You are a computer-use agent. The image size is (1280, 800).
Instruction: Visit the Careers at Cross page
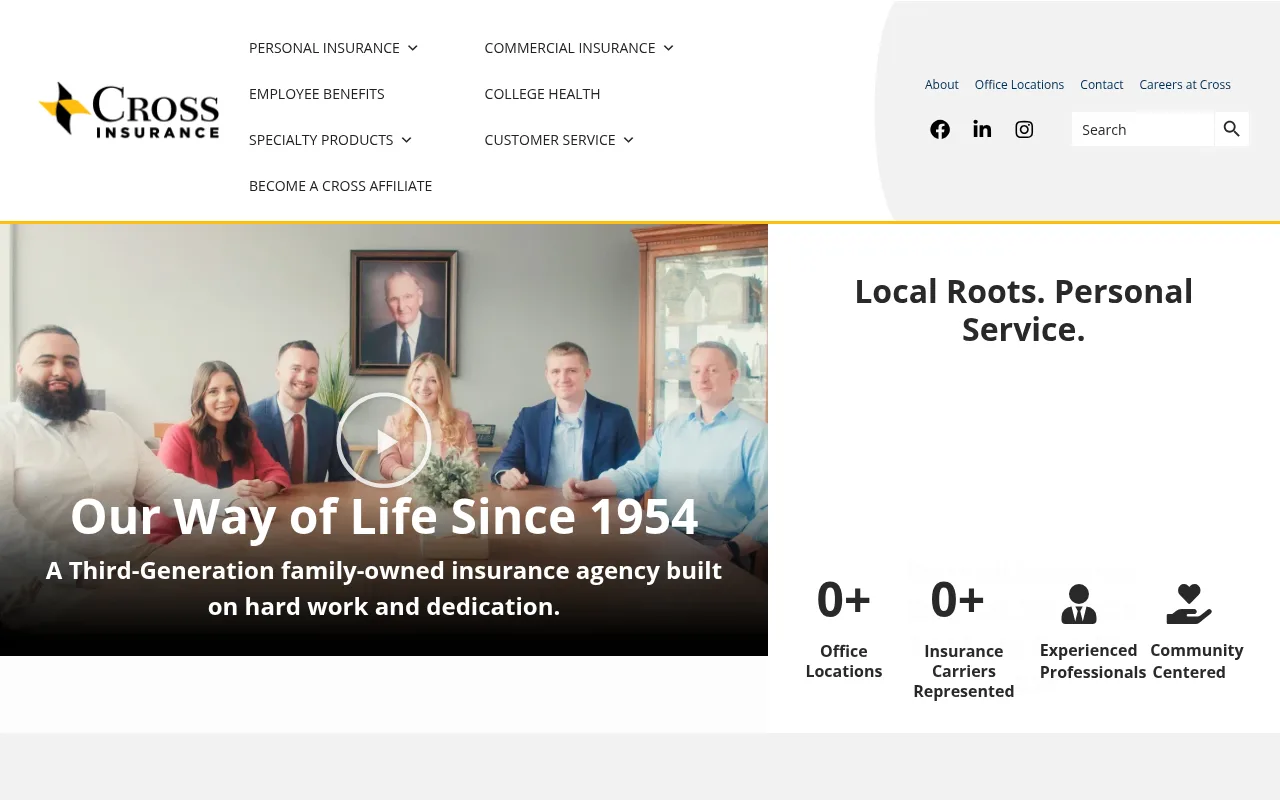click(1185, 85)
